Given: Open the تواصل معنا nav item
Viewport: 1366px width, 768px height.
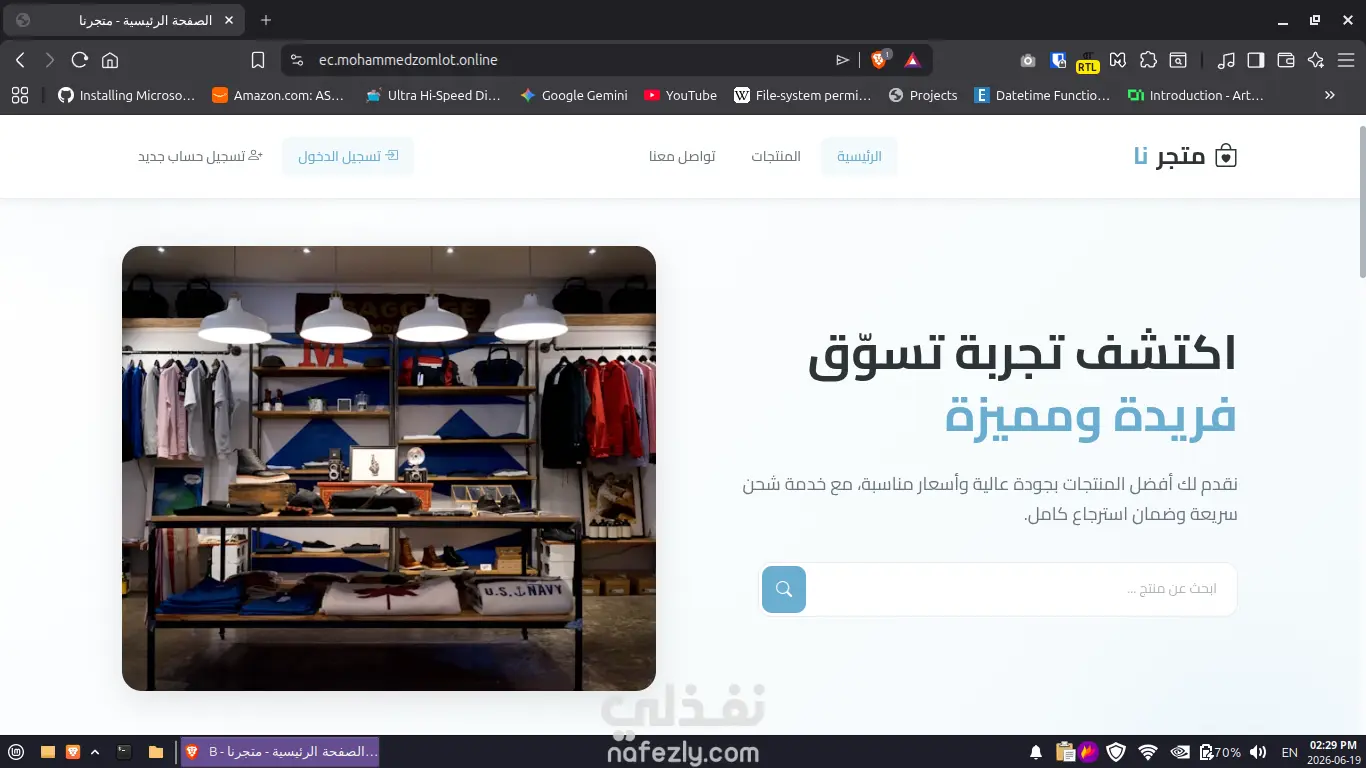Looking at the screenshot, I should click(x=682, y=156).
